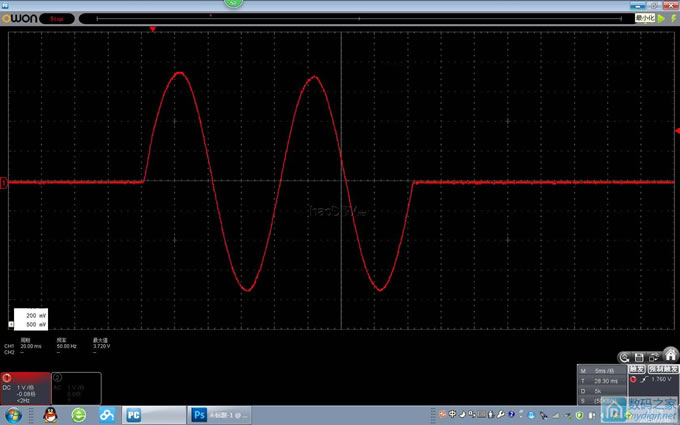Launch the green 360 browser taskbar icon
This screenshot has height=425, width=680.
tap(78, 414)
